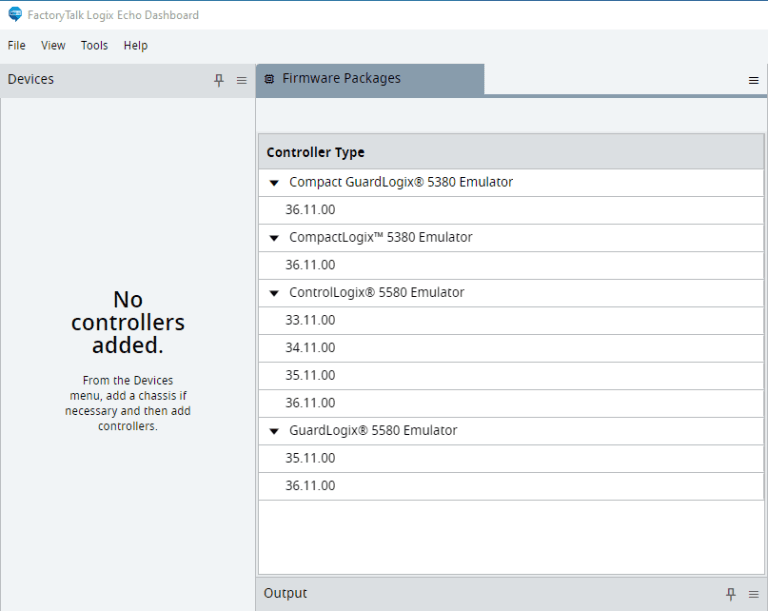Click the FactoryTalk Logix Echo app icon
This screenshot has width=768, height=611.
15,14
